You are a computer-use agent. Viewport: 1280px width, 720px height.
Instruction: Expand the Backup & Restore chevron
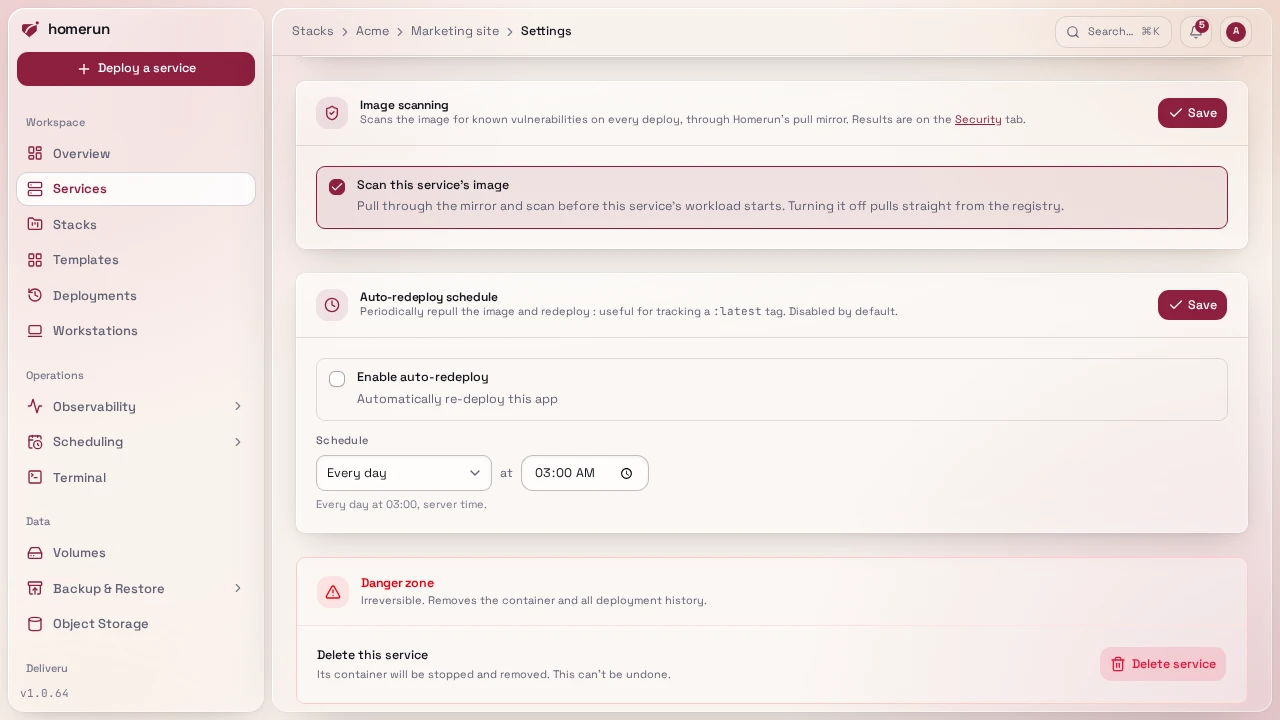point(238,588)
